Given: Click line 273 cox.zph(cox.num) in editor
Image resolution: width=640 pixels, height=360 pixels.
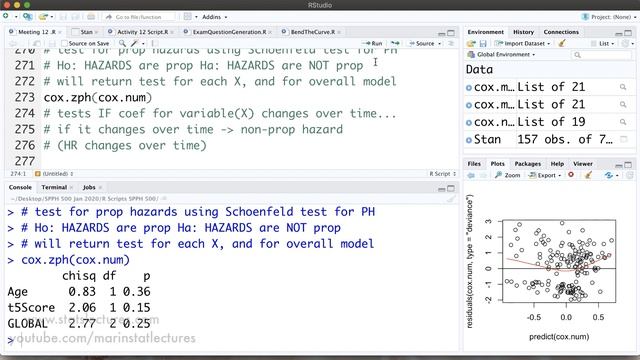Looking at the screenshot, I should click(x=98, y=98).
